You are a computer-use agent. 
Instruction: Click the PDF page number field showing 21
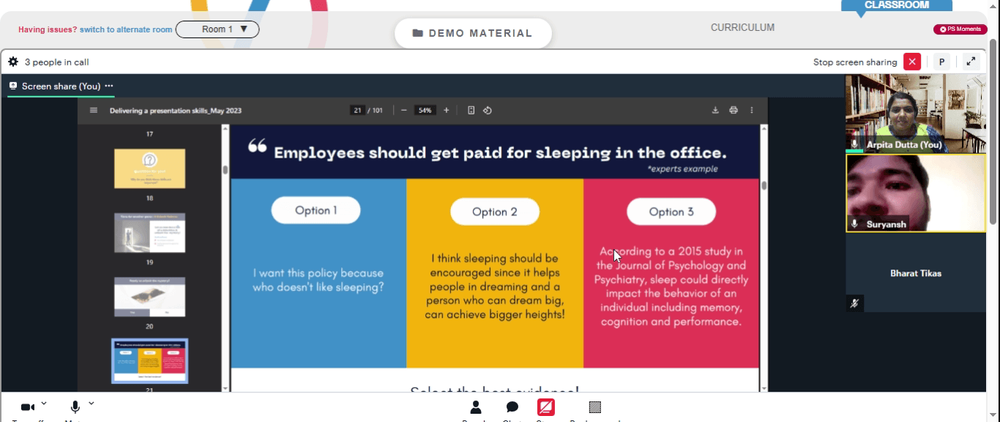tap(358, 110)
